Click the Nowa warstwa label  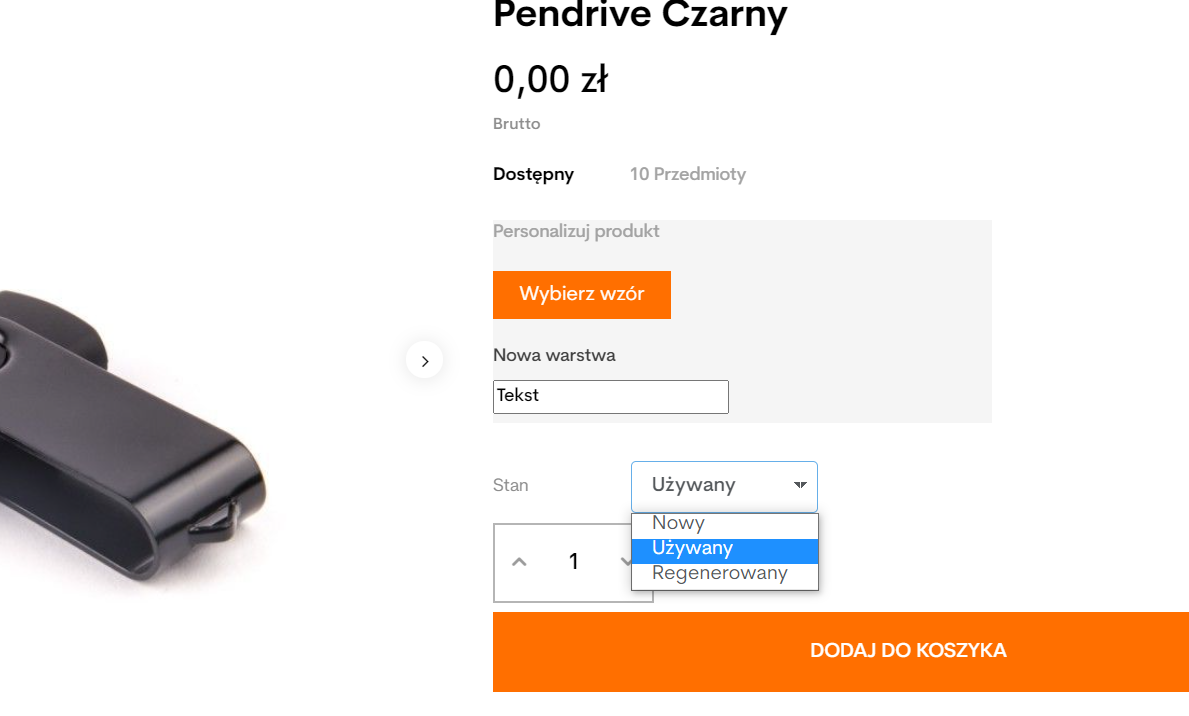(554, 355)
